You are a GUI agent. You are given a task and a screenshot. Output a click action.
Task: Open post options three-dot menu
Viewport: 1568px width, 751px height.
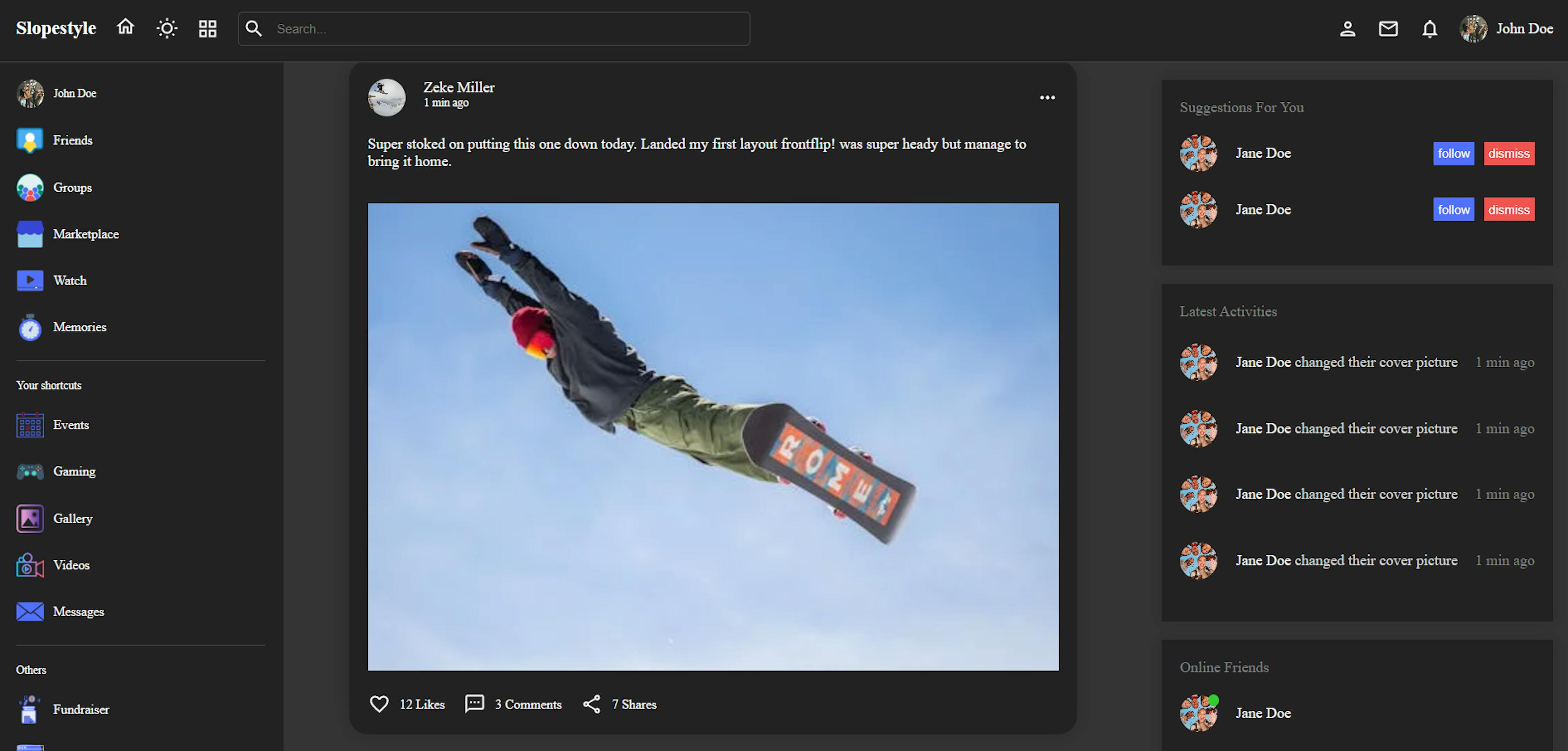tap(1047, 98)
